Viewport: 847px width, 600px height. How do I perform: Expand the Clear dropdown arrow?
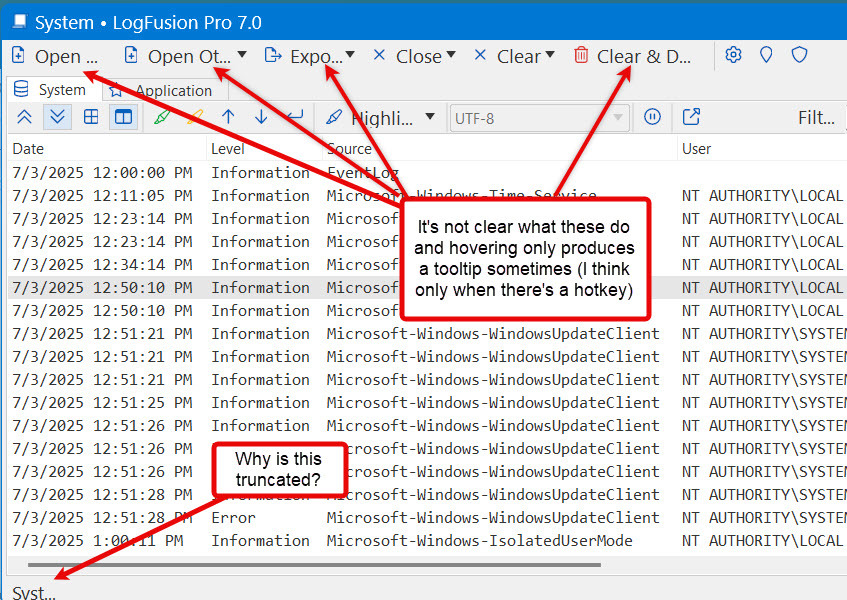pyautogui.click(x=550, y=55)
